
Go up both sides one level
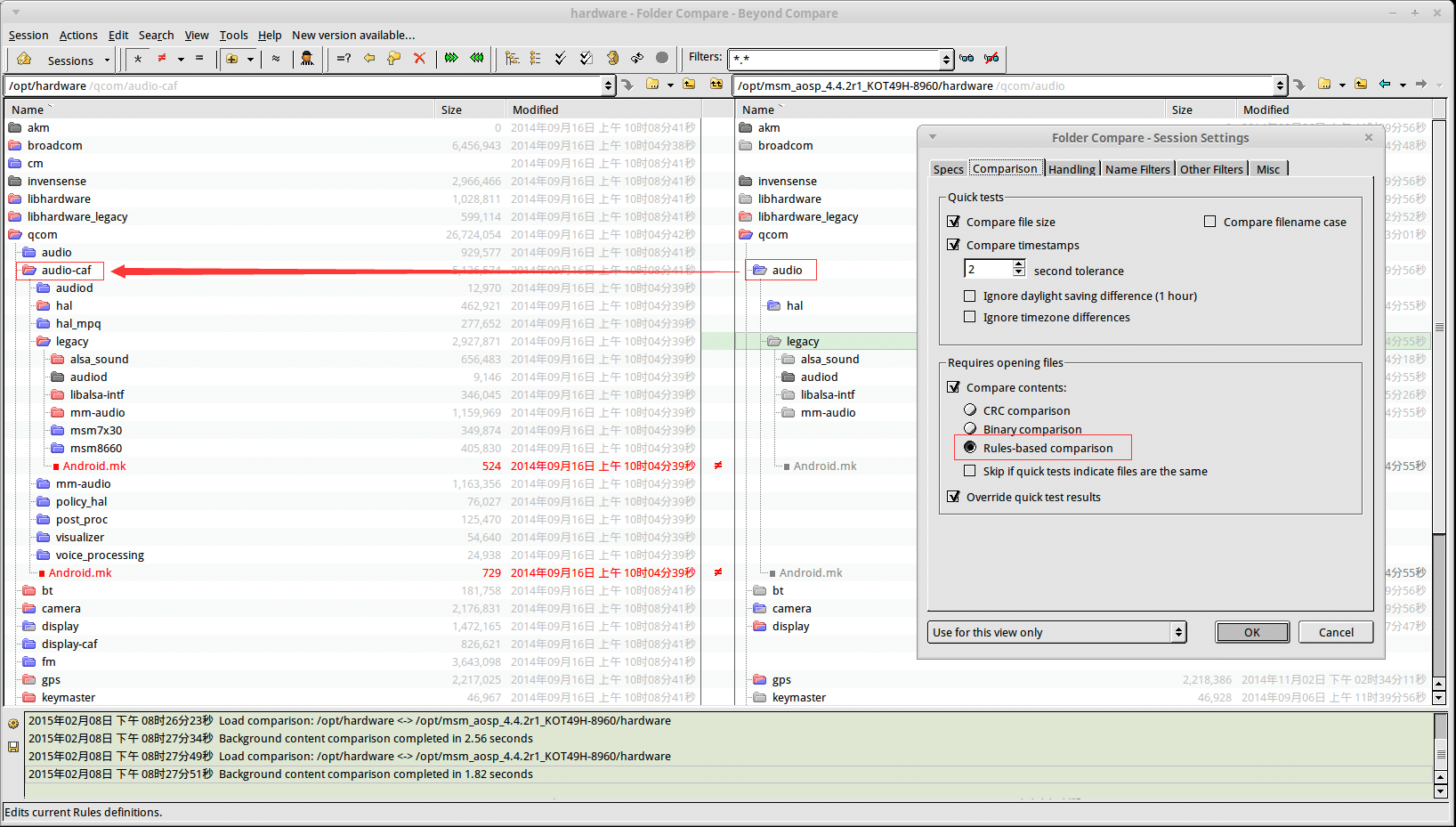click(716, 85)
